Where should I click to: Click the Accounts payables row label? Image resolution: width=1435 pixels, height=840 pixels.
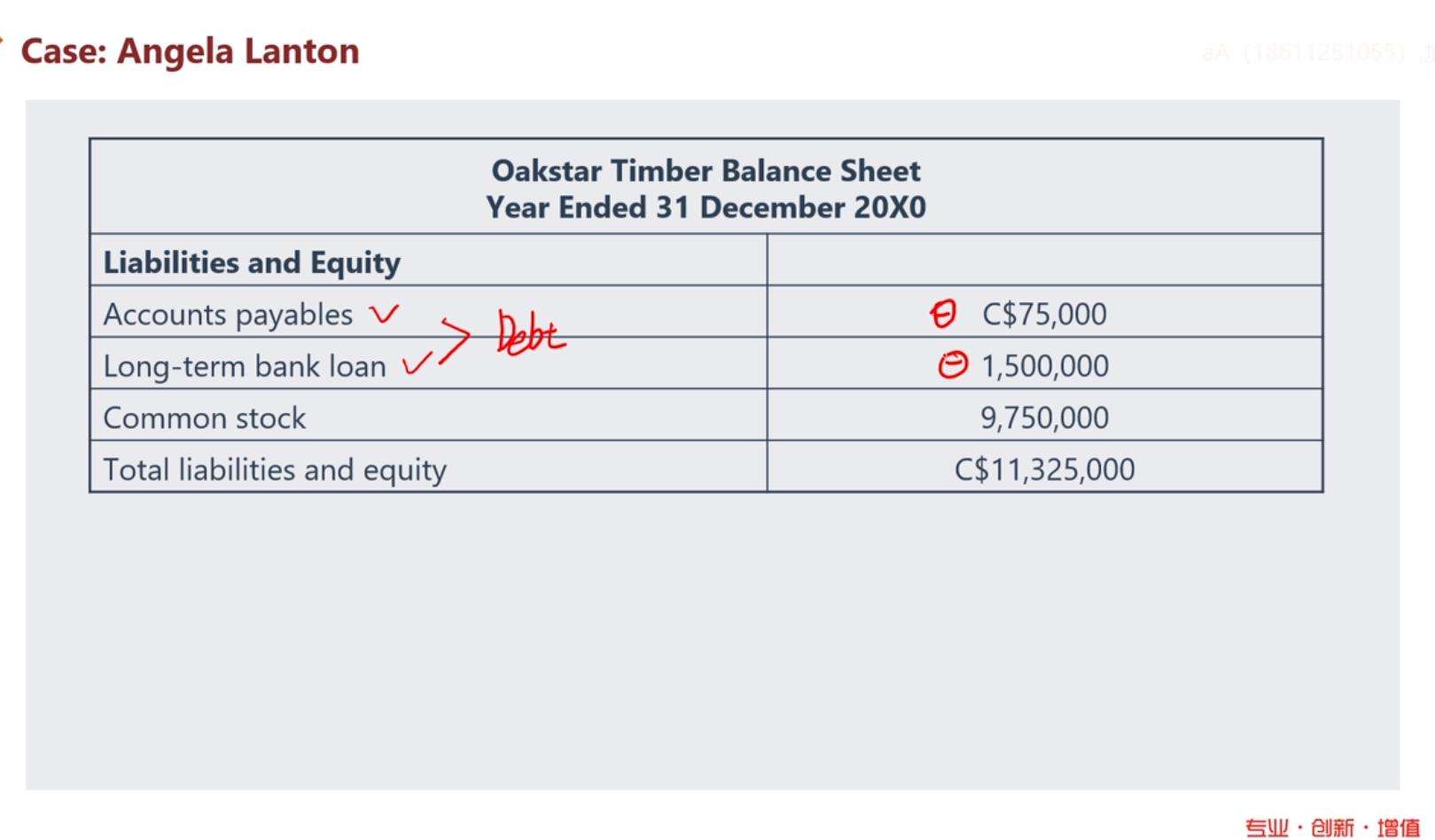pyautogui.click(x=228, y=315)
